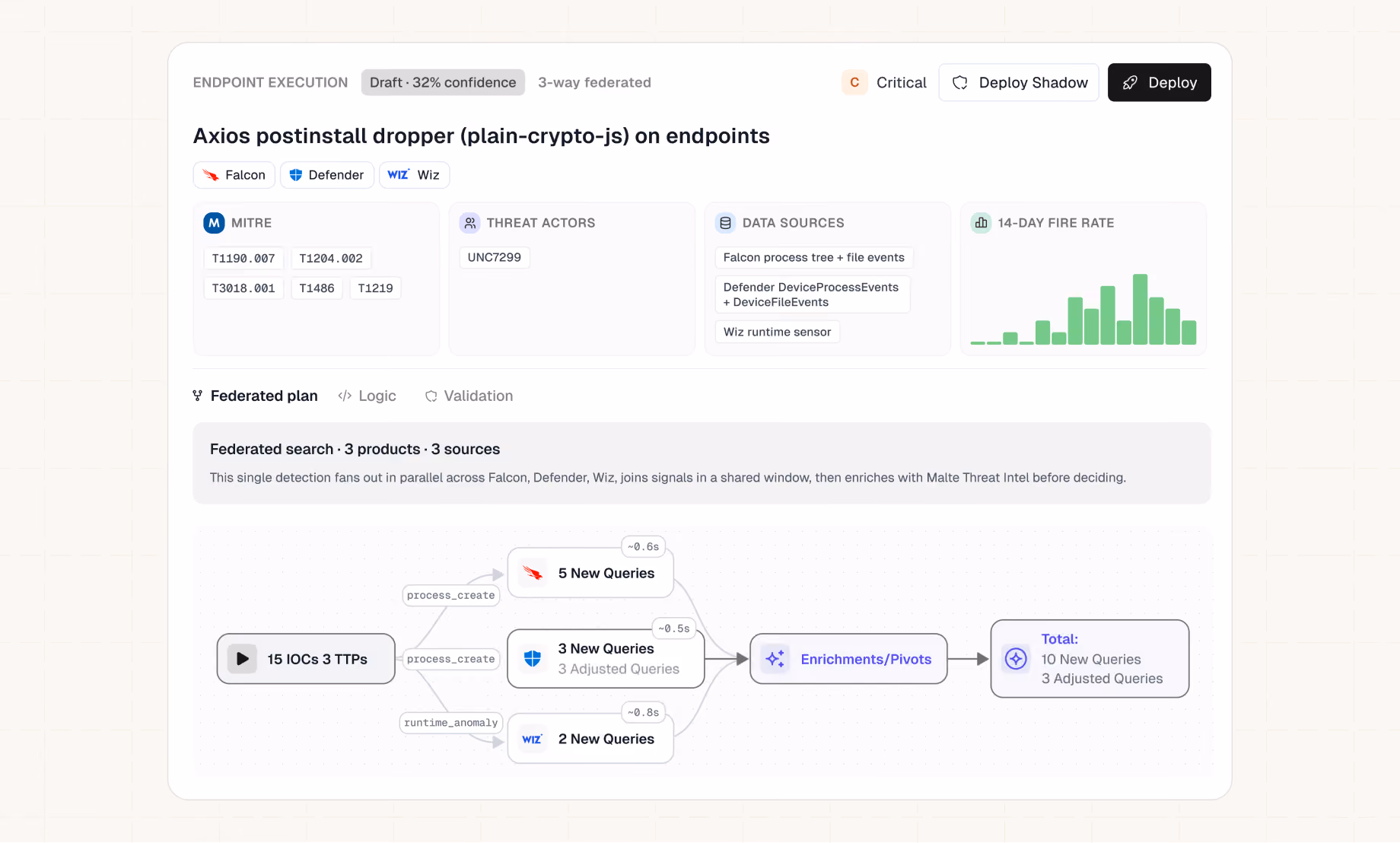Viewport: 1400px width, 843px height.
Task: Open MITRE technique T1190.007
Action: 243,259
